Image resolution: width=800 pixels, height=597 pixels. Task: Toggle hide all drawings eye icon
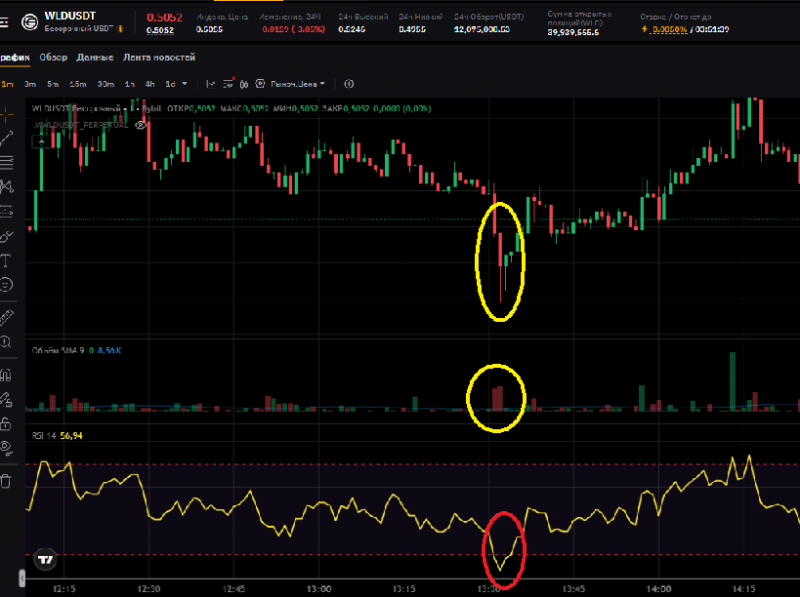6,447
